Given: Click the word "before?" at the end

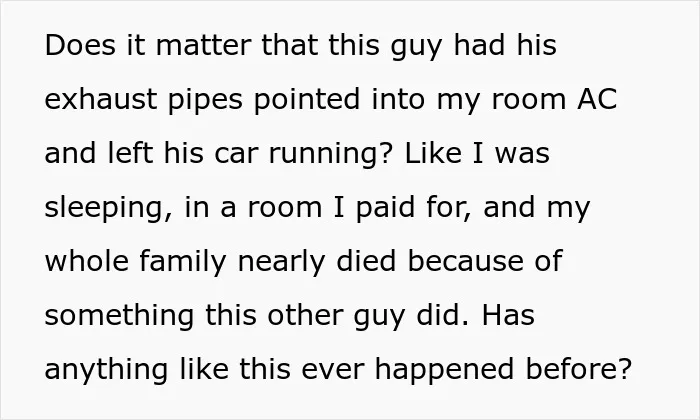Looking at the screenshot, I should pos(579,369).
